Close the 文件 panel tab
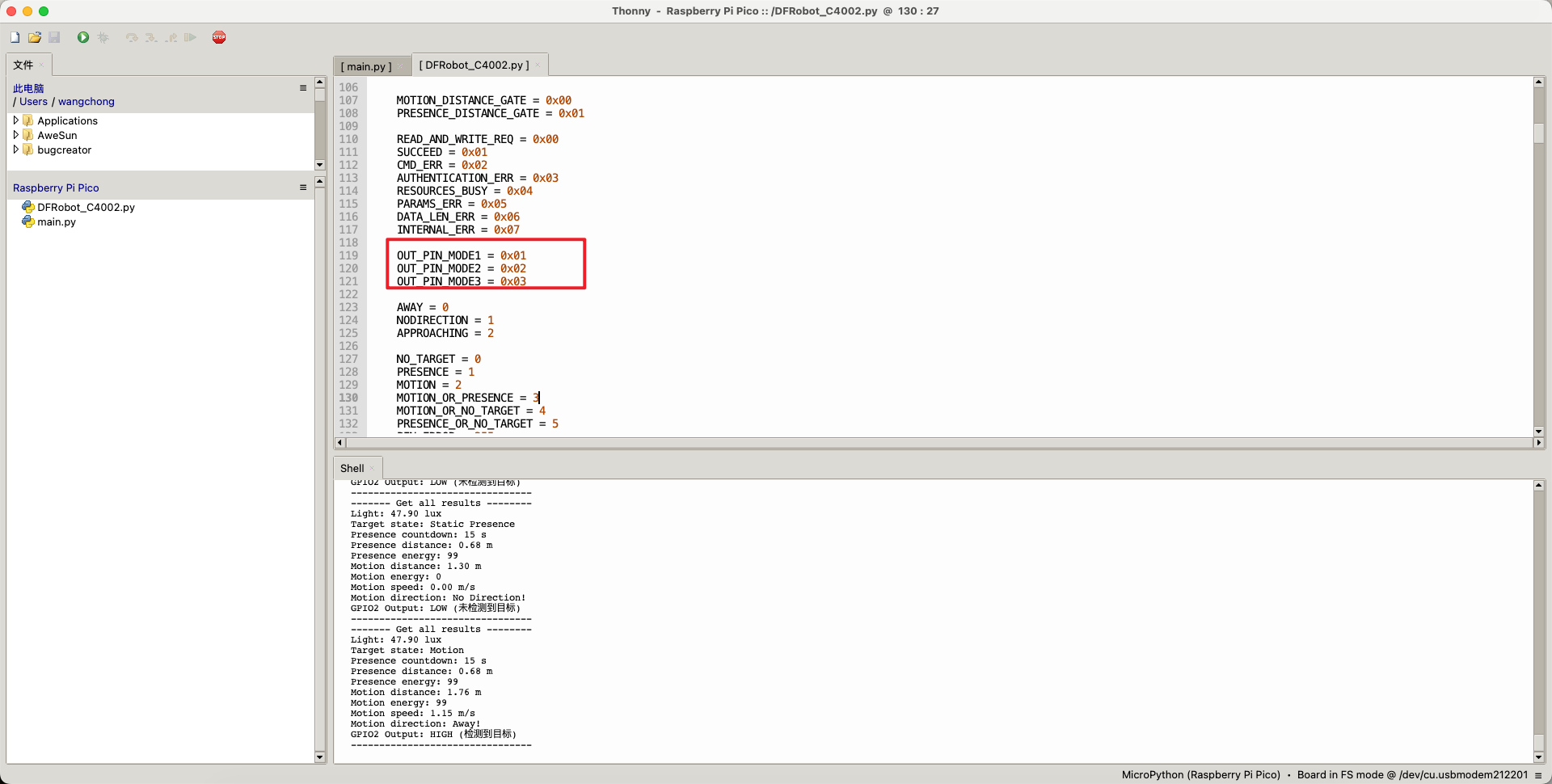The height and width of the screenshot is (784, 1552). click(42, 65)
